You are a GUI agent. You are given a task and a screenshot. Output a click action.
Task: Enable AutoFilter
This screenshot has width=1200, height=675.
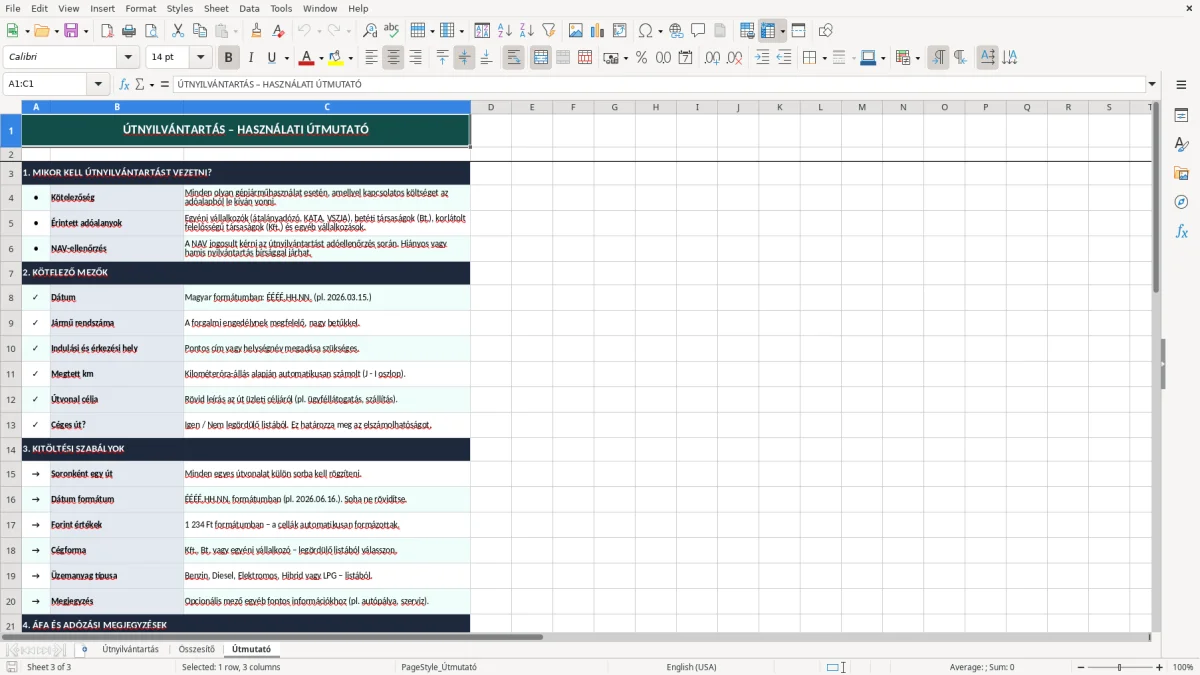click(549, 31)
